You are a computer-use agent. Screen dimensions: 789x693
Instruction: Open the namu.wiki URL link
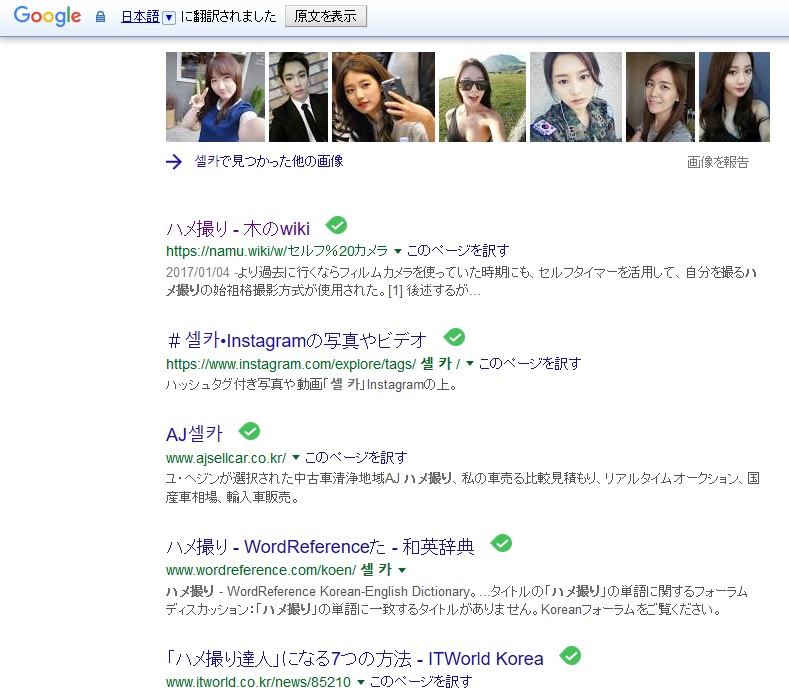pyautogui.click(x=277, y=251)
